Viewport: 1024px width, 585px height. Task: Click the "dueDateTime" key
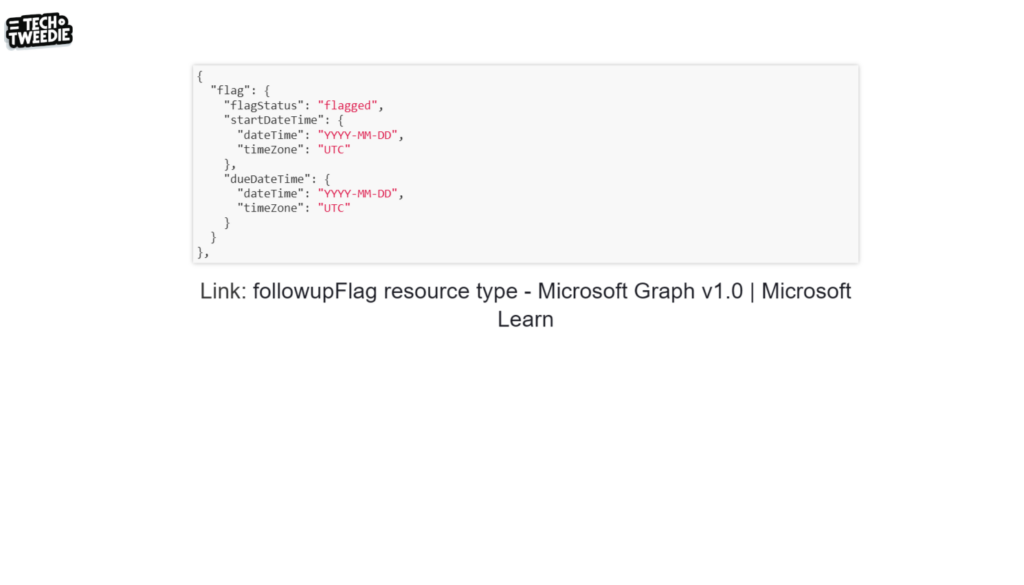(x=267, y=179)
